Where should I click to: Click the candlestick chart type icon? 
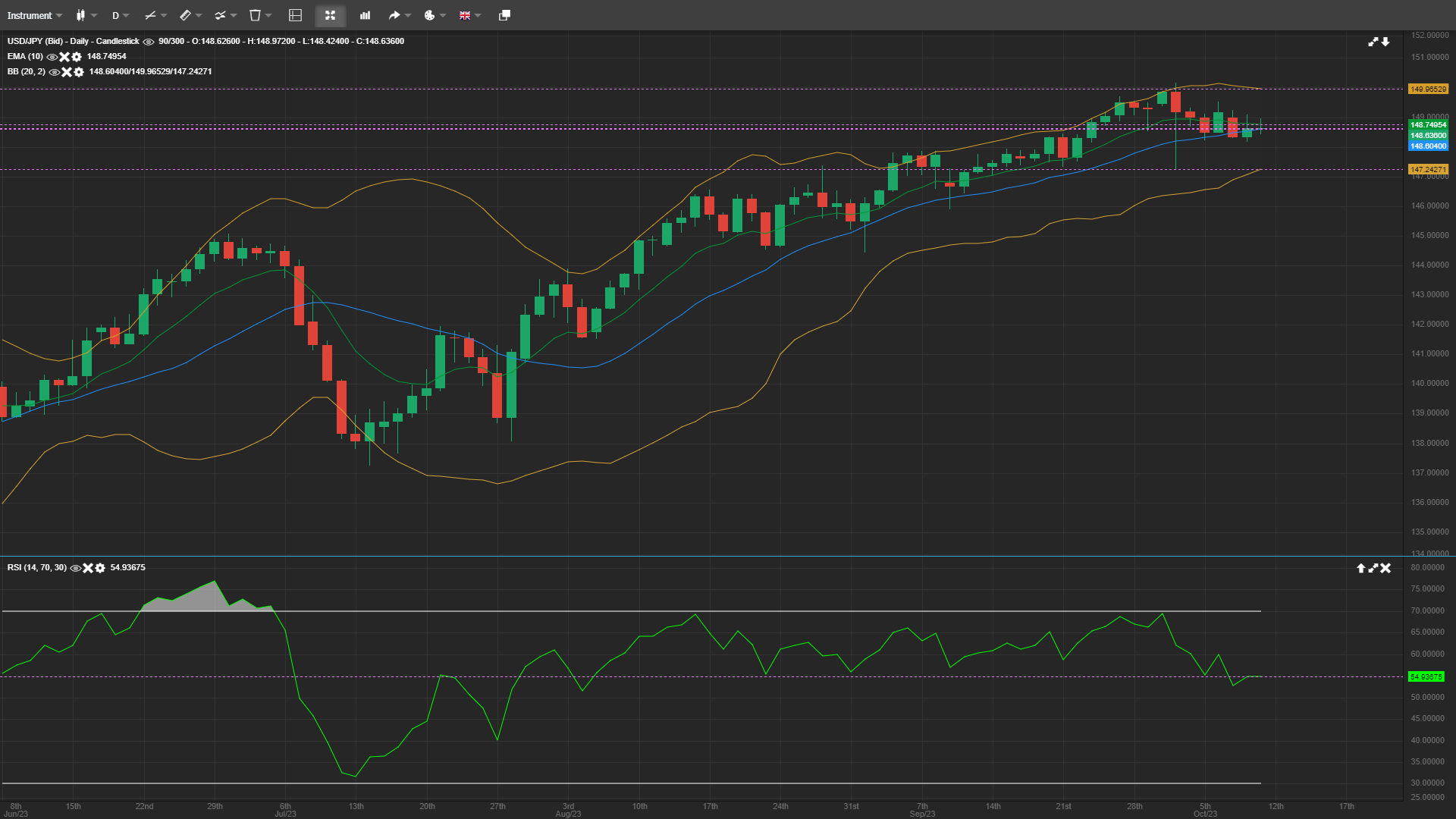(x=80, y=15)
